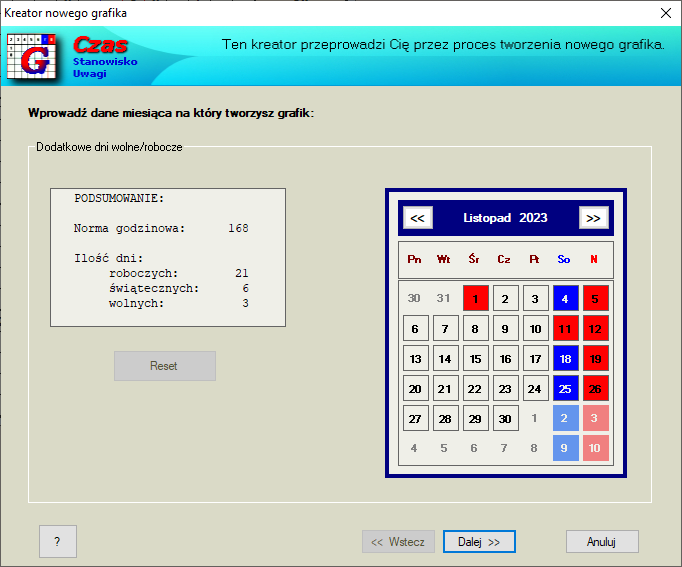This screenshot has height=567, width=682.
Task: Click the Reset button
Action: 164,366
